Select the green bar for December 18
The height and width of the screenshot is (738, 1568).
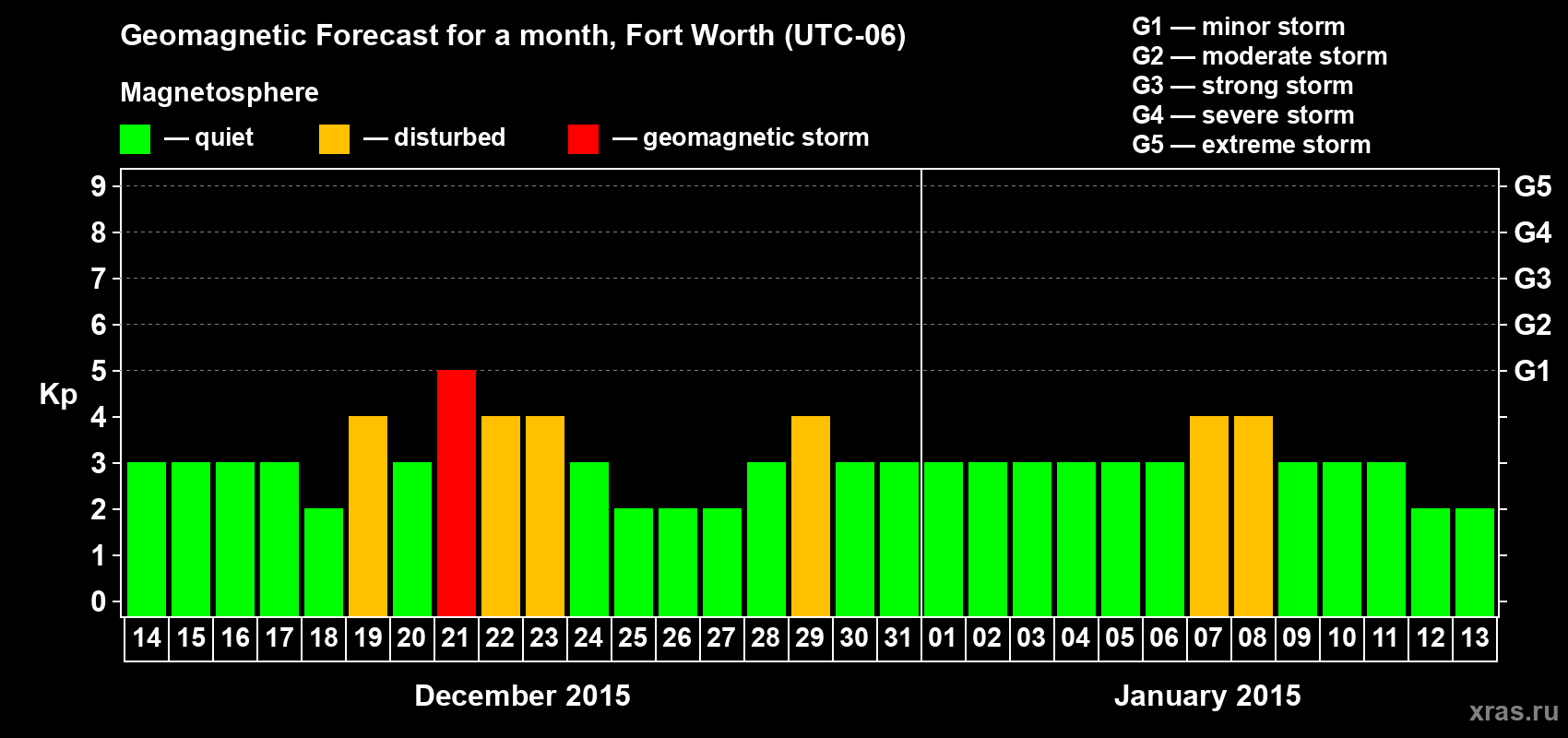324,562
